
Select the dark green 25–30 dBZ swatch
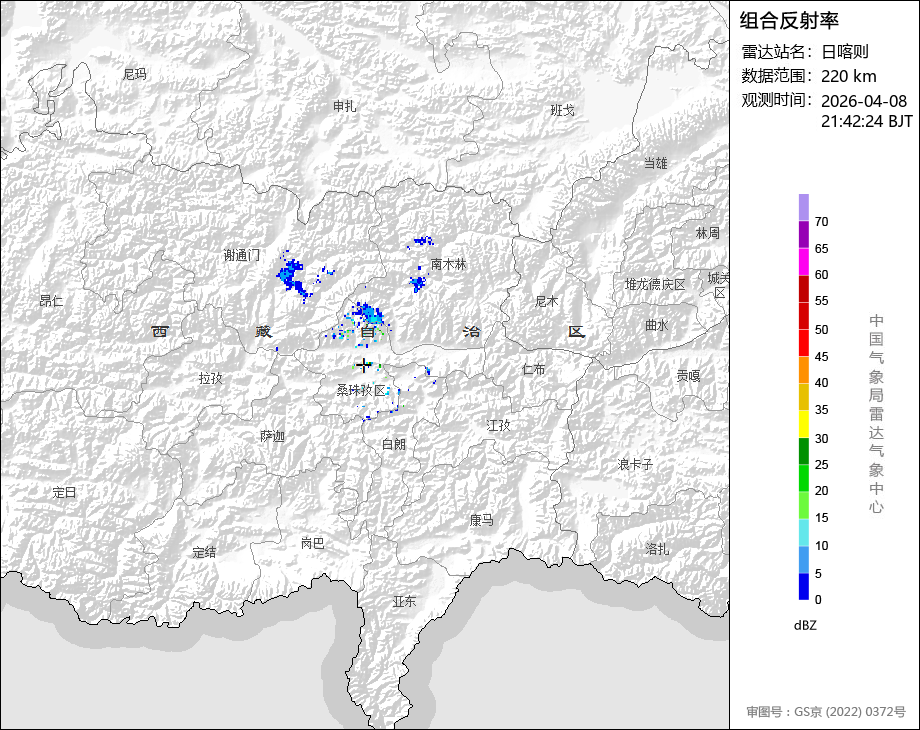pyautogui.click(x=804, y=451)
